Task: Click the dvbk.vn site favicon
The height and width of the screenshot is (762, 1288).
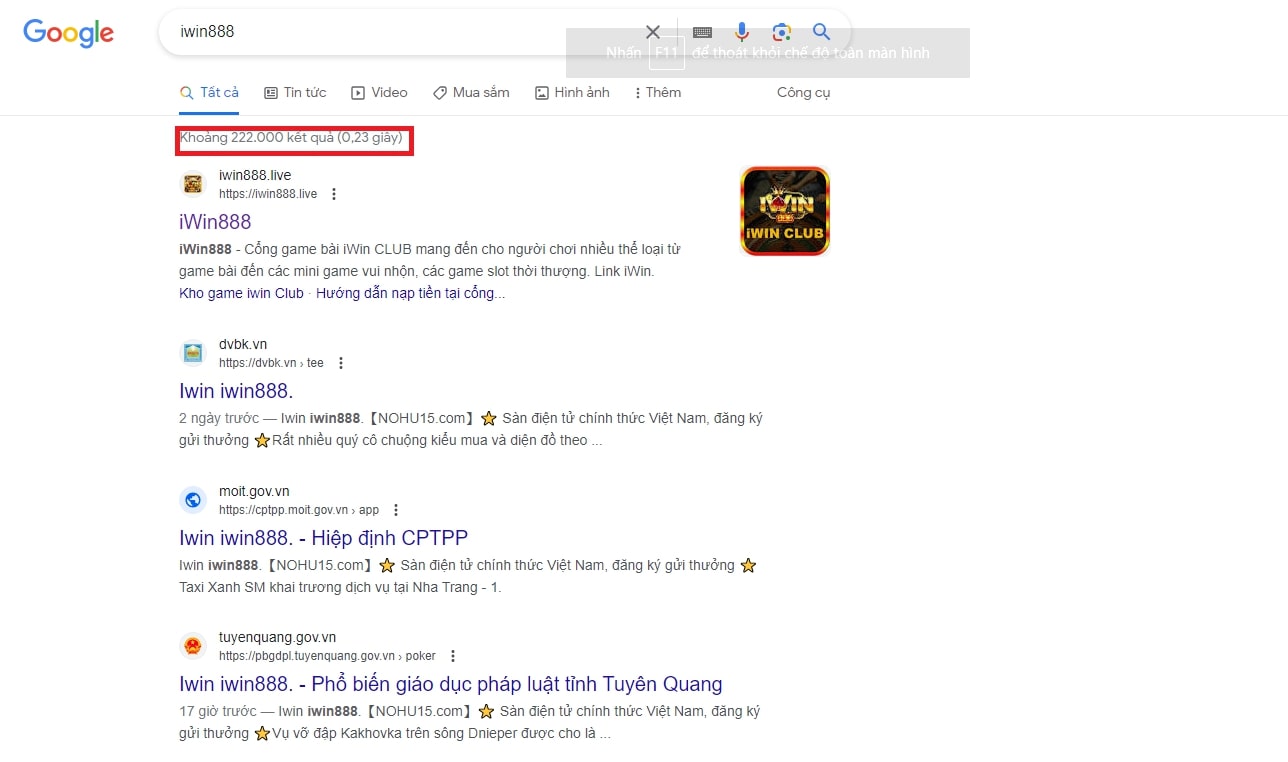Action: click(x=193, y=353)
